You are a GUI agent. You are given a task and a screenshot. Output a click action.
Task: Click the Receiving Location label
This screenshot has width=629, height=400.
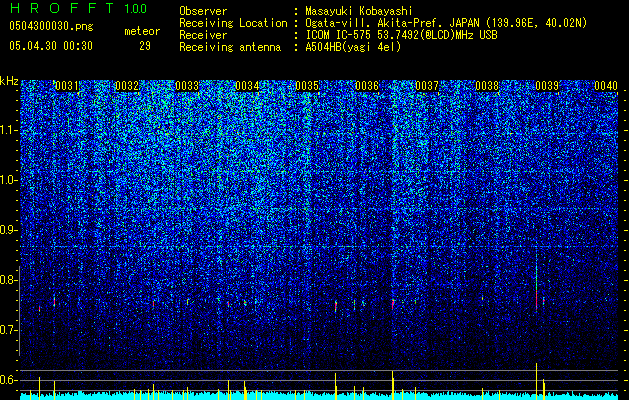coord(233,23)
